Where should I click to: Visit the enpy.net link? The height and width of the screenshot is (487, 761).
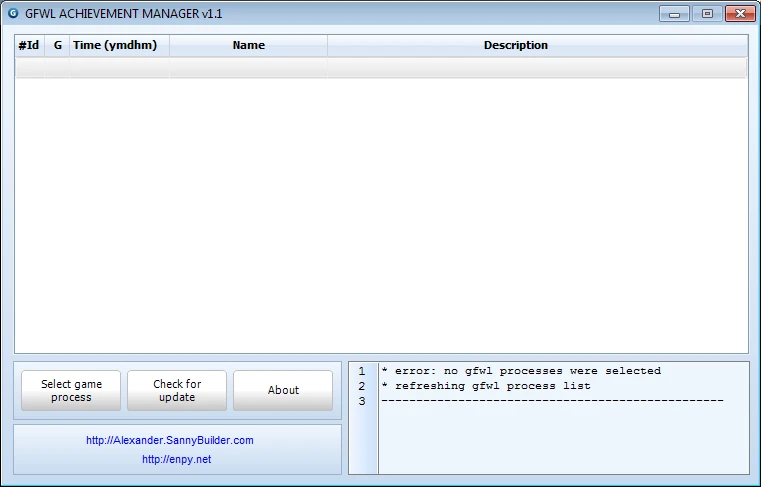pyautogui.click(x=177, y=459)
